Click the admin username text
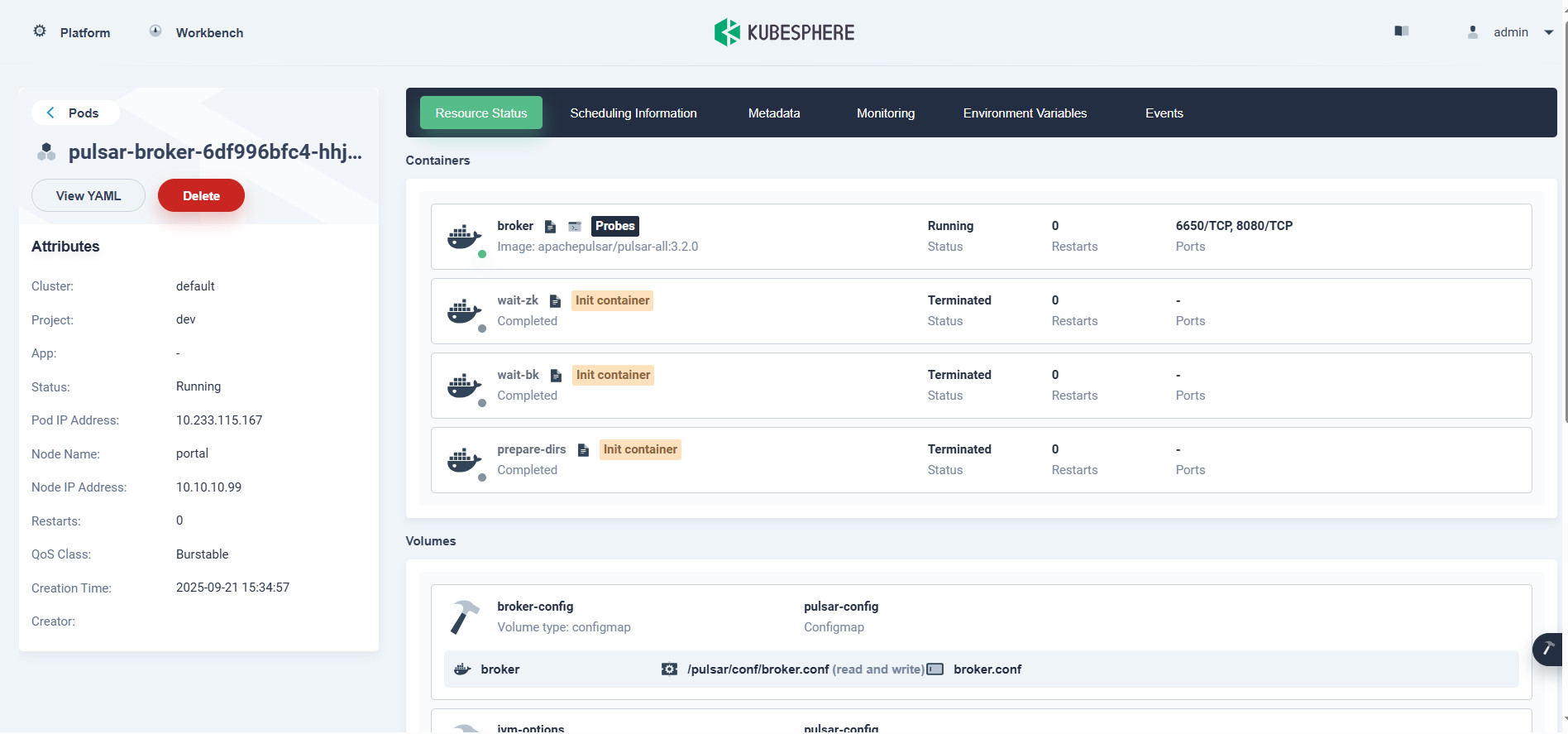This screenshot has width=1568, height=734. (1511, 32)
